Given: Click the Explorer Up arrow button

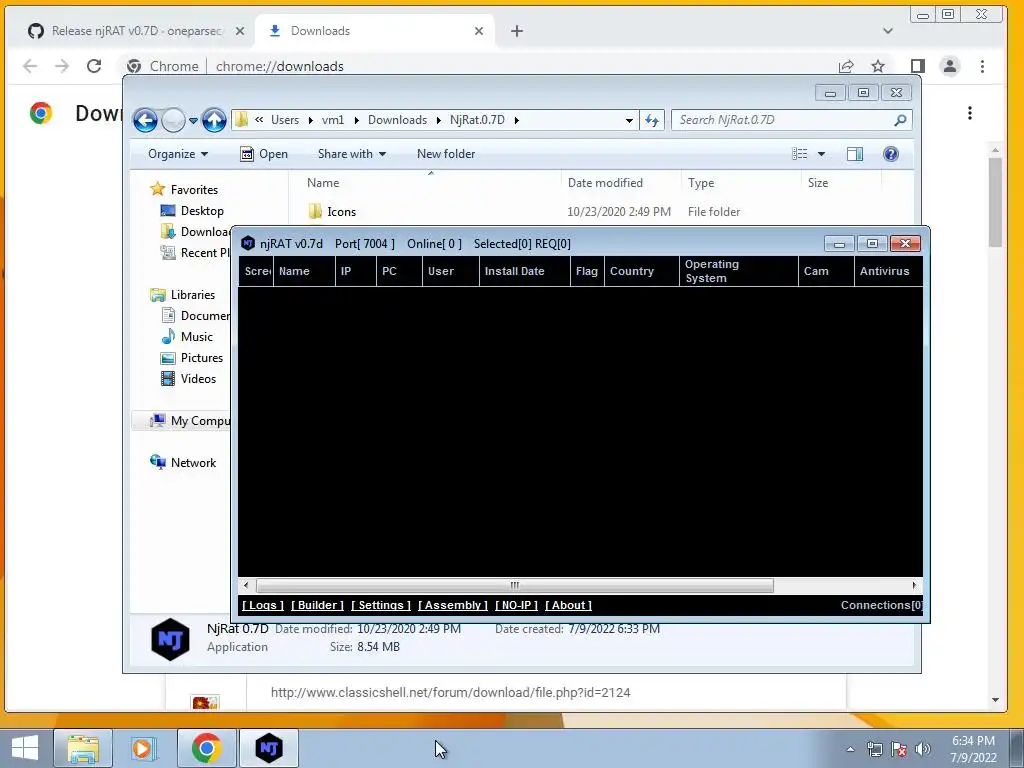Looking at the screenshot, I should [x=214, y=120].
